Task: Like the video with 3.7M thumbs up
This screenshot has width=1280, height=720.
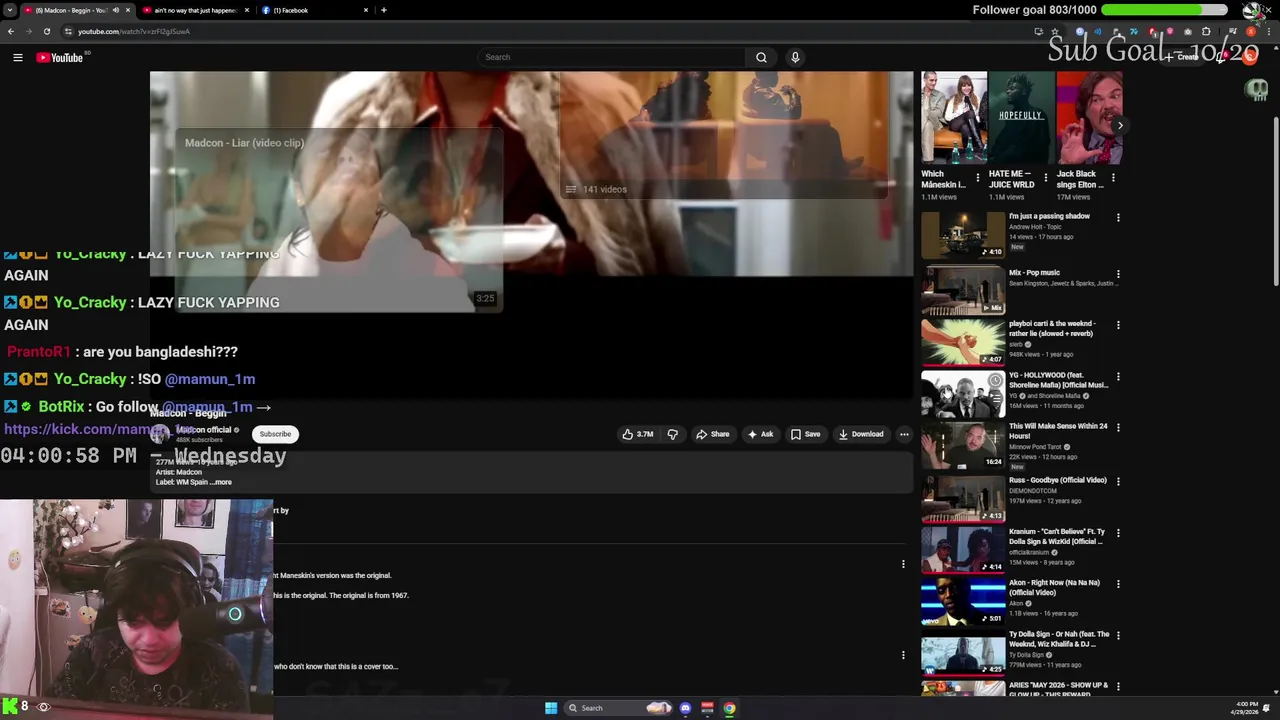Action: 637,434
